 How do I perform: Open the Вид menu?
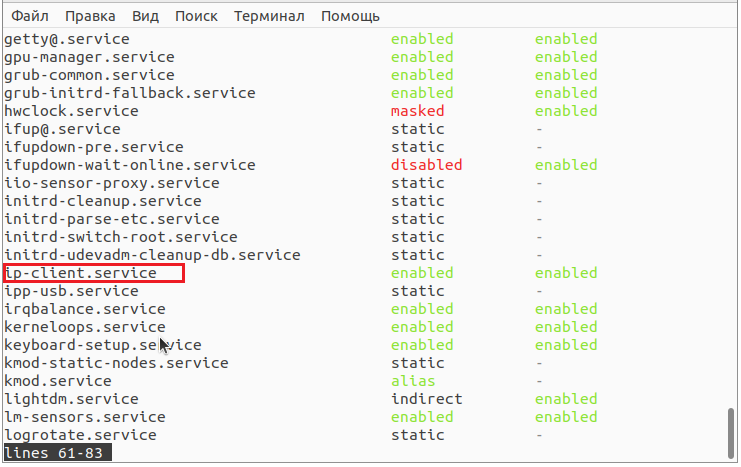pos(145,17)
